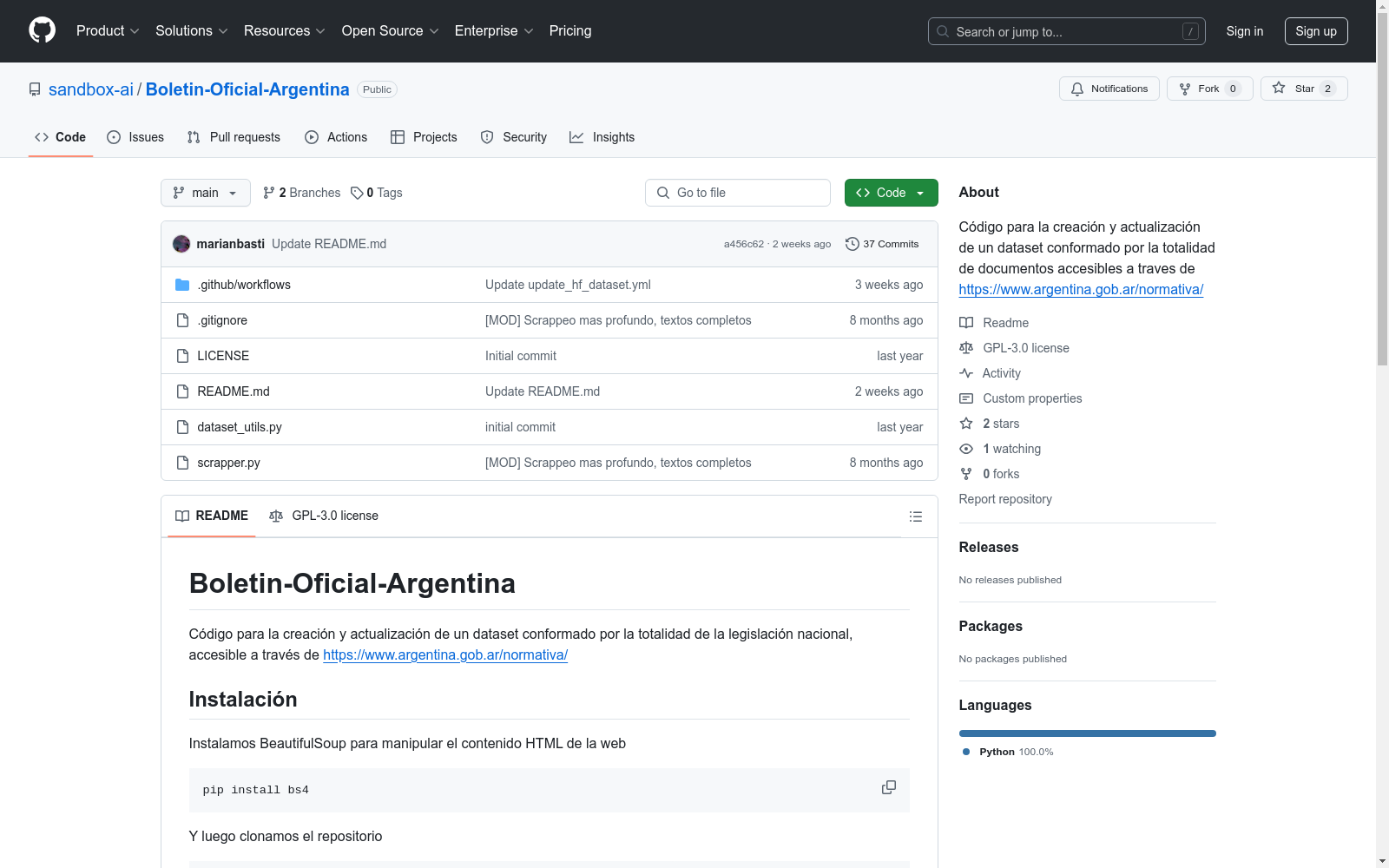Click the .github/workflows folder icon
Viewport: 1389px width, 868px height.
pos(182,285)
